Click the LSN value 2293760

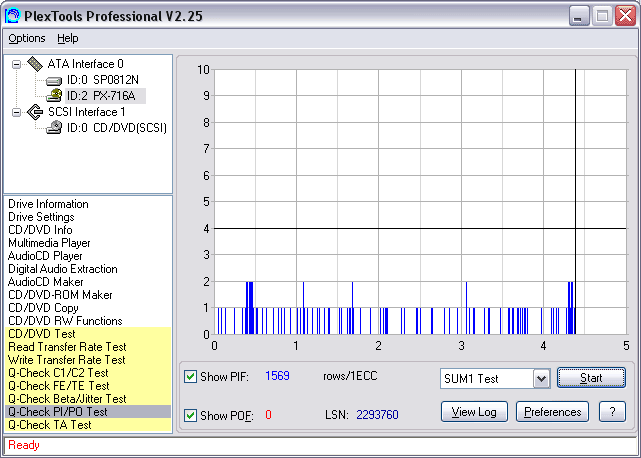[x=377, y=415]
